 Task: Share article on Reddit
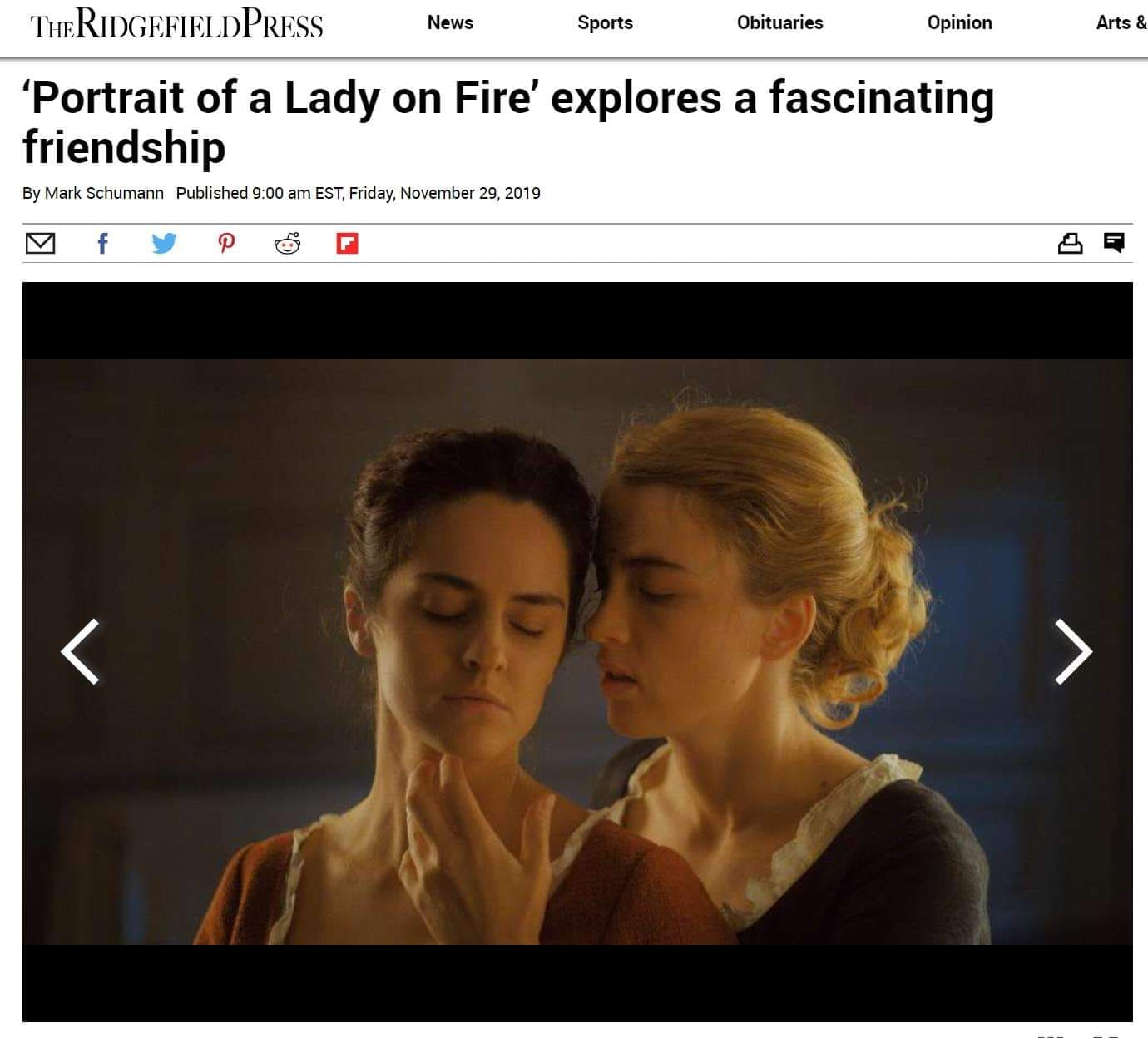point(288,243)
